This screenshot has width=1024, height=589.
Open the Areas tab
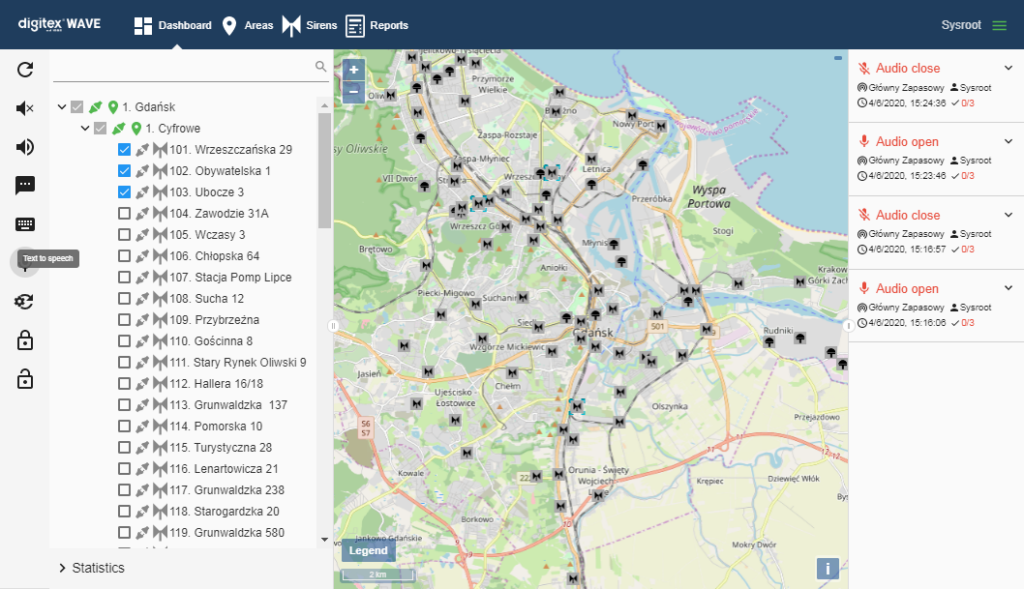(x=248, y=25)
